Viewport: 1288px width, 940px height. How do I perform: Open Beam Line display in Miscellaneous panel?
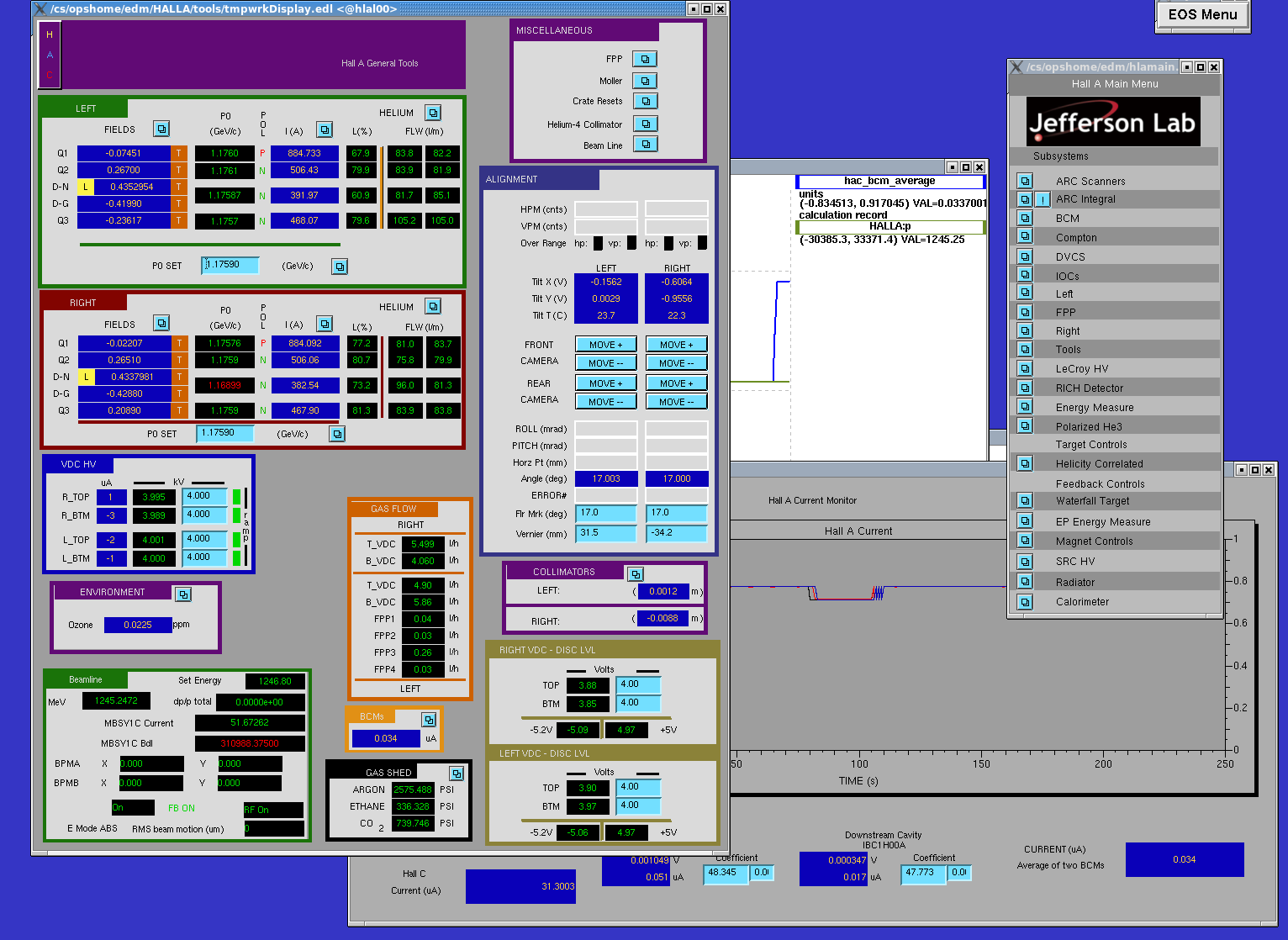click(645, 145)
